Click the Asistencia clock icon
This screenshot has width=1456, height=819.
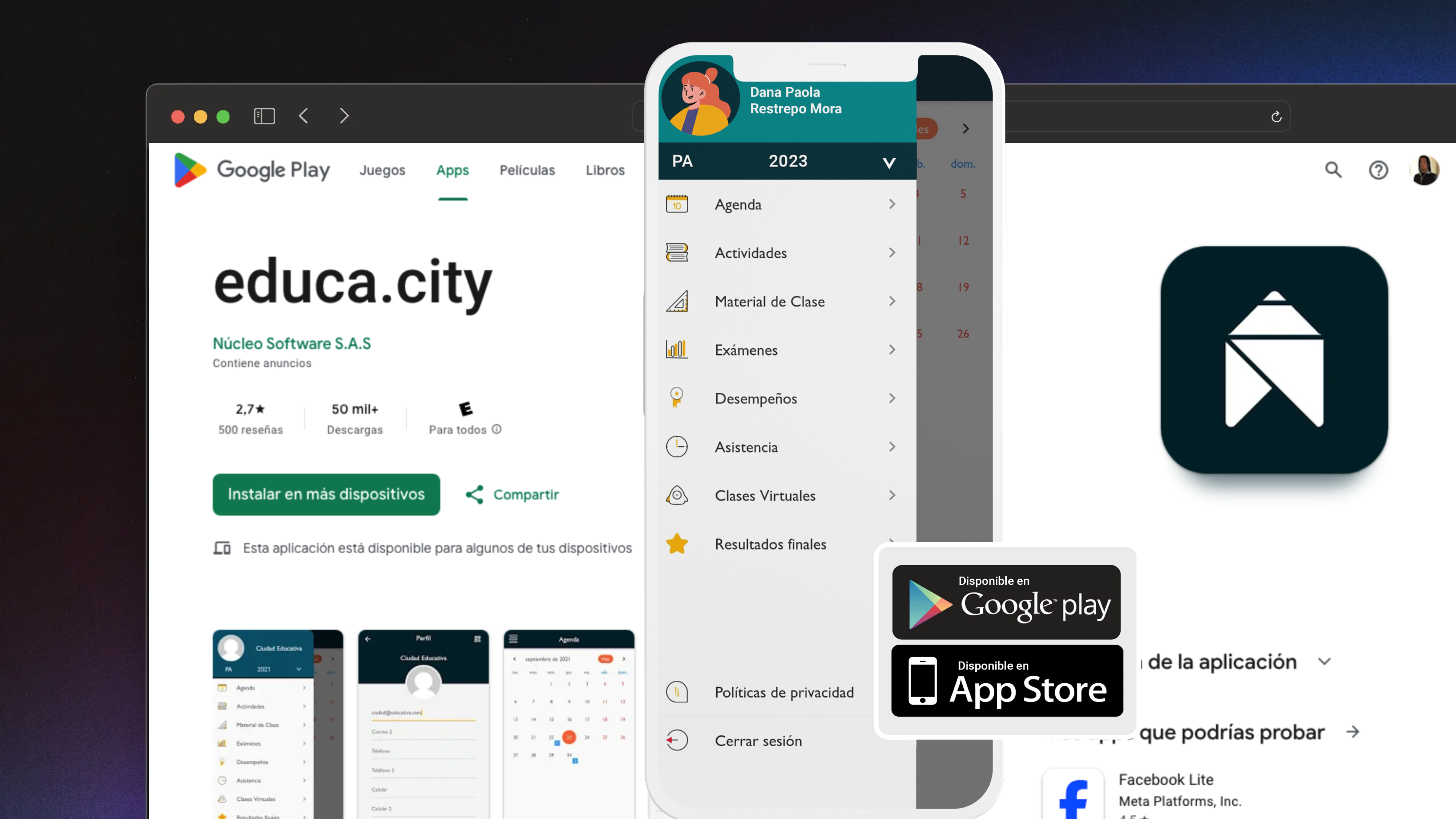[677, 446]
